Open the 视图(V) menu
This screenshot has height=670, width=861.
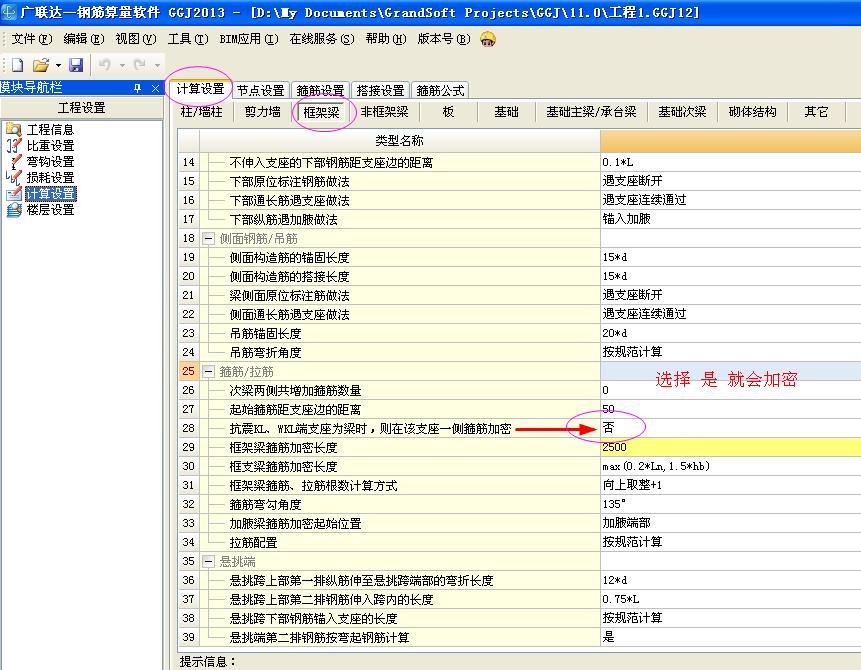[x=136, y=39]
